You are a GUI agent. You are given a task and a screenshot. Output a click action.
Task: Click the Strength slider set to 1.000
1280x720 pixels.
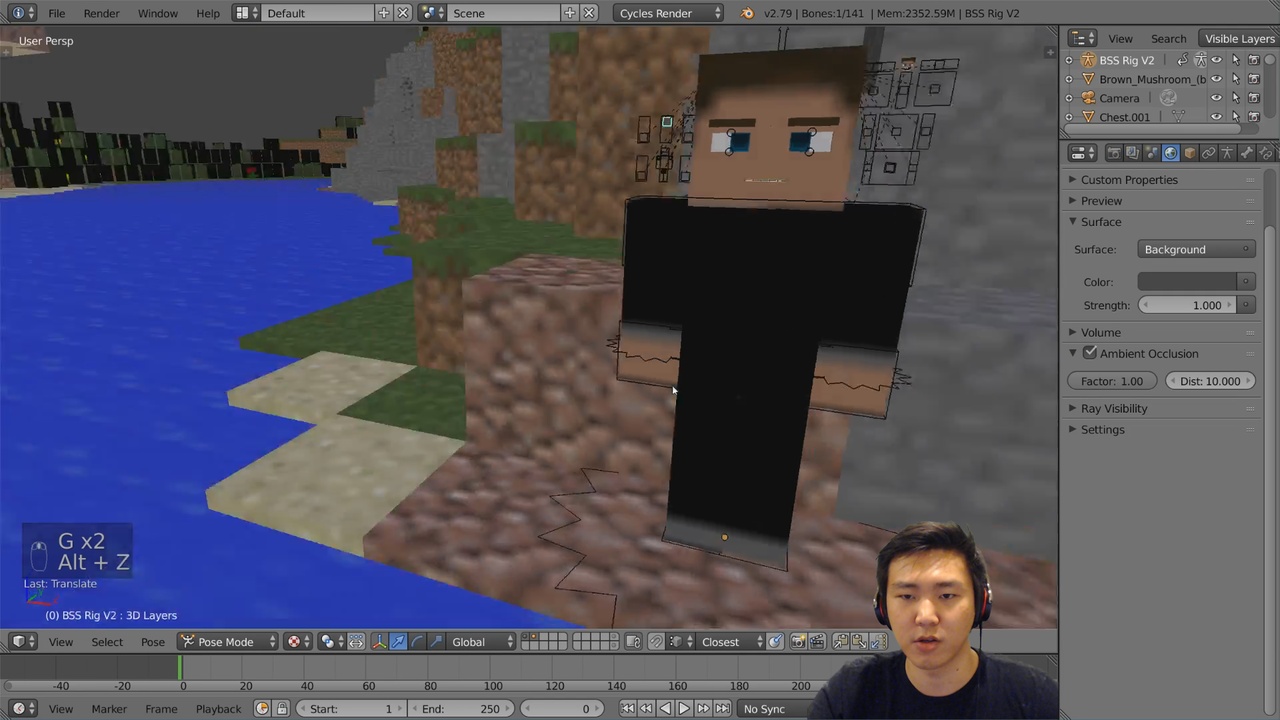click(1189, 305)
